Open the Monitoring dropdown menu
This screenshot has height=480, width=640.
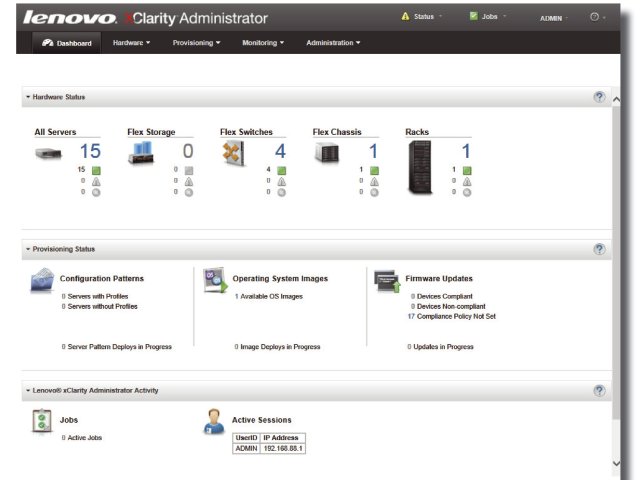tap(263, 43)
